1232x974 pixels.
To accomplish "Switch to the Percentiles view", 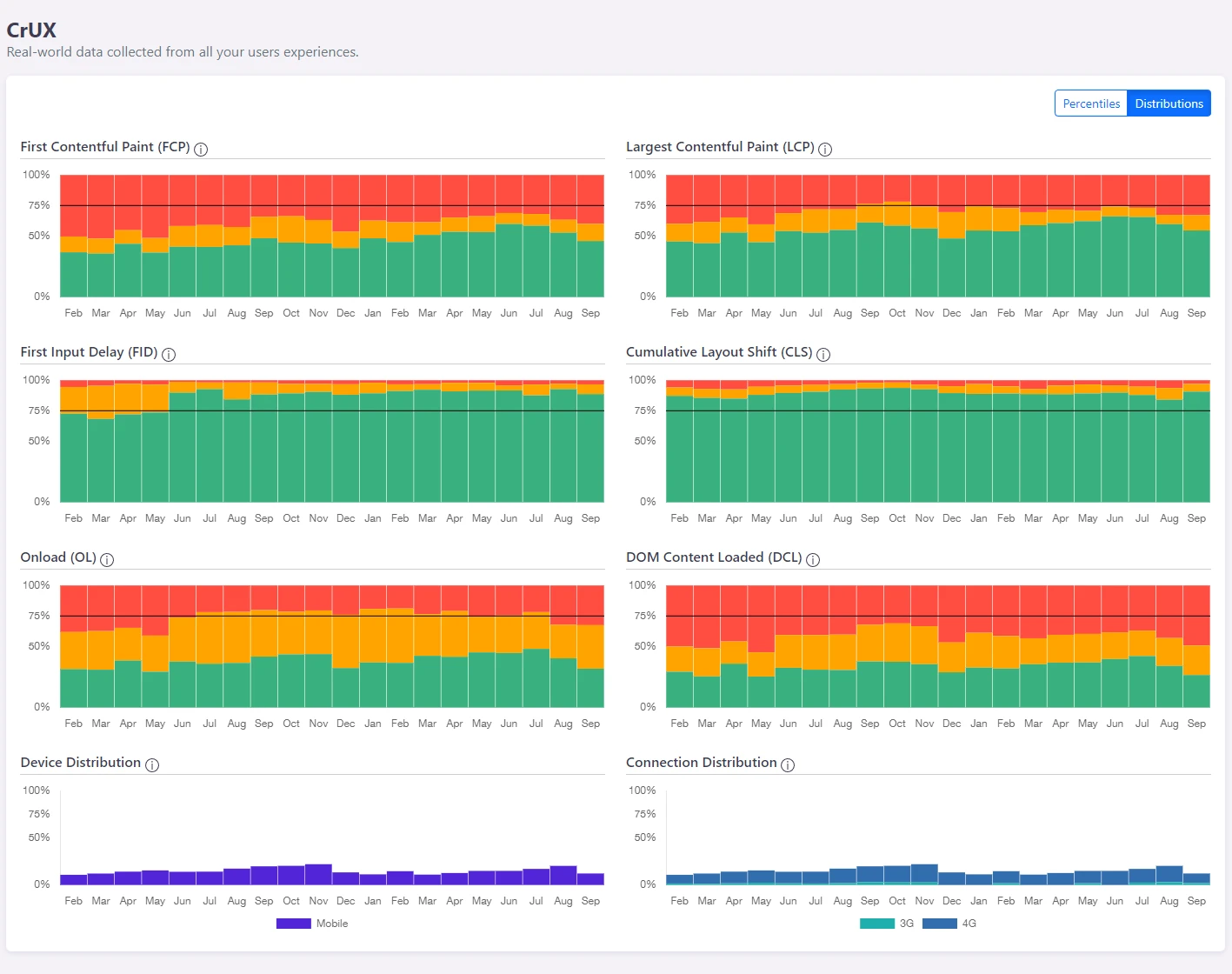I will (x=1091, y=103).
